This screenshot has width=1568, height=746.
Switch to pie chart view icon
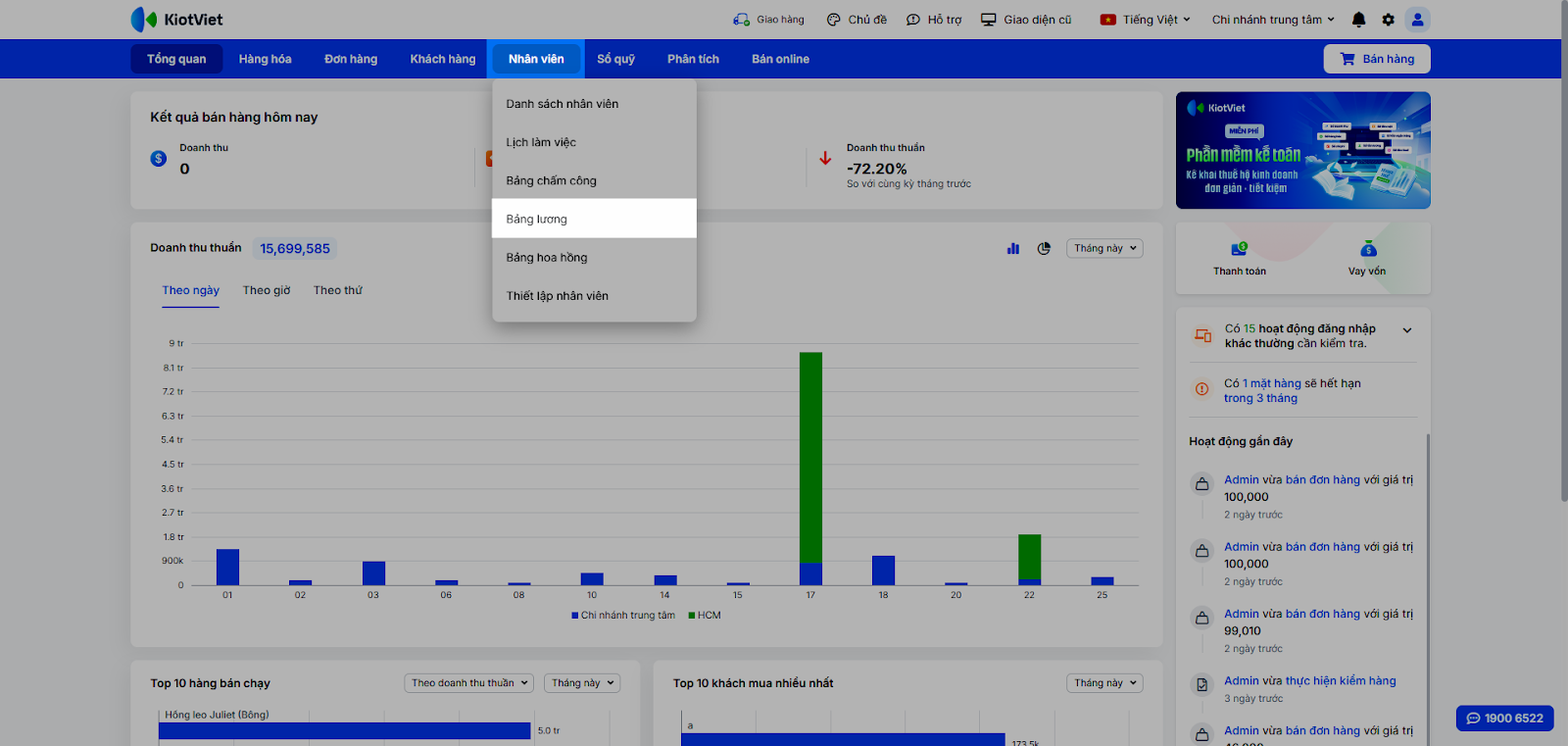[x=1044, y=249]
